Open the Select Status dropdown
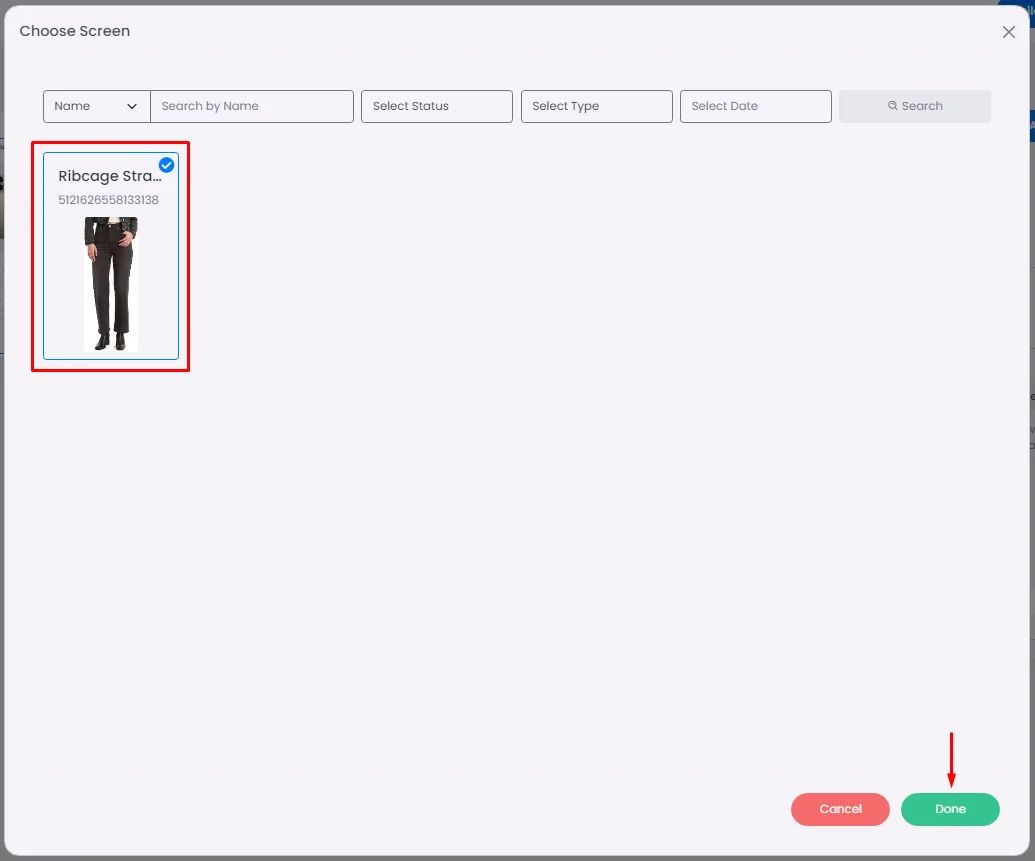1035x861 pixels. 436,106
